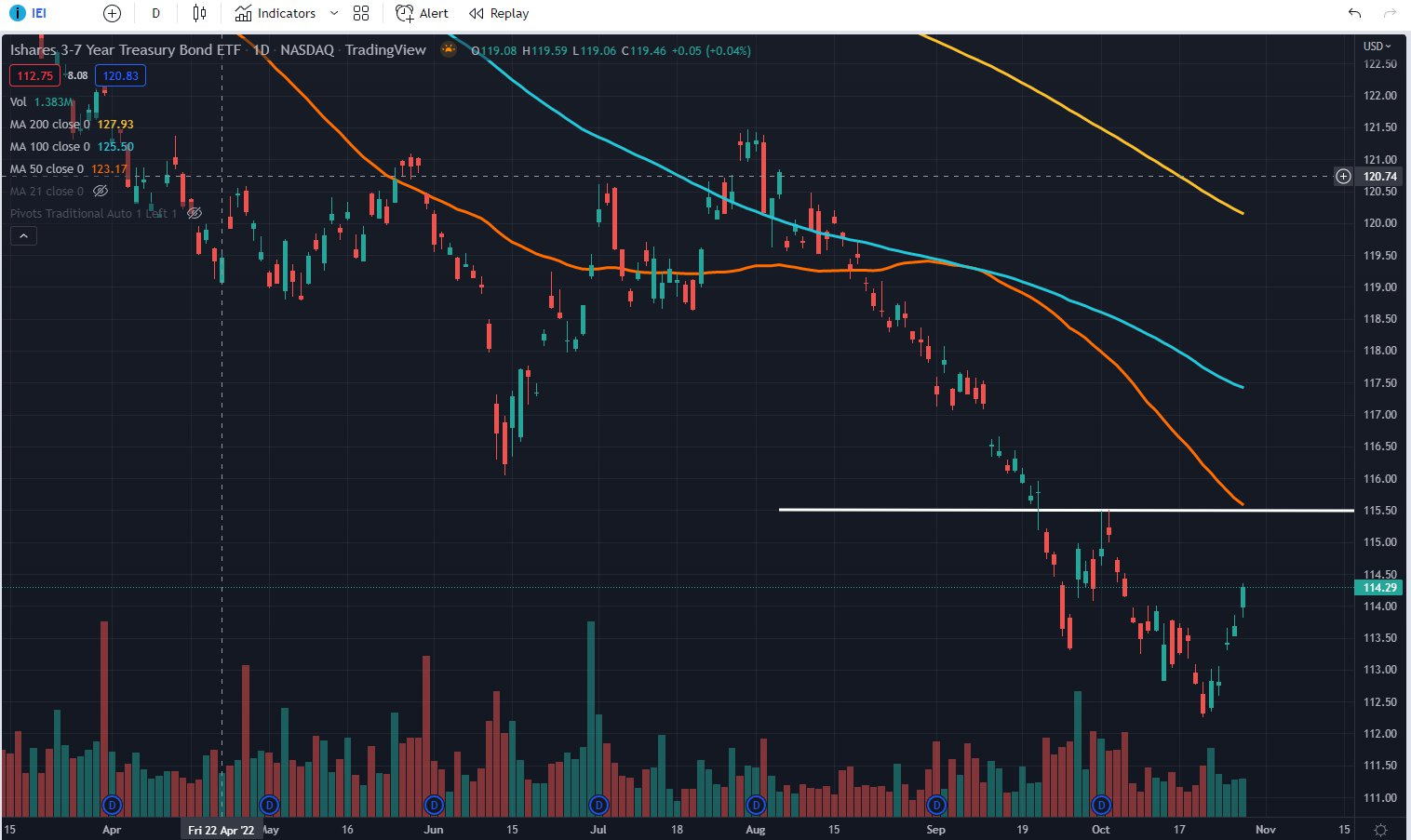Click the August dividend D marker

click(x=756, y=805)
